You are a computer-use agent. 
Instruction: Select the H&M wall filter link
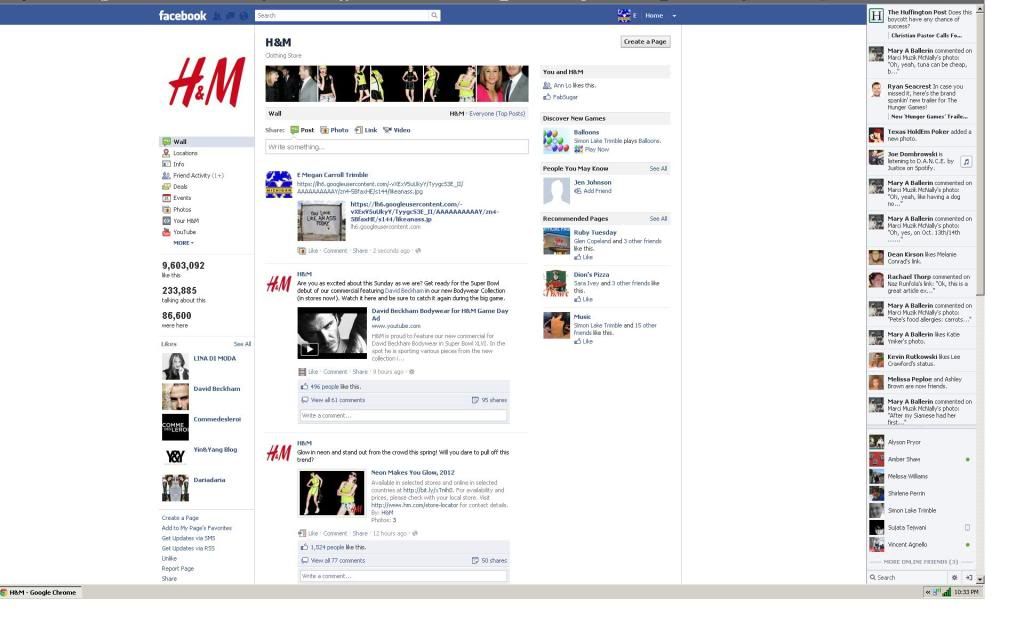coord(456,114)
